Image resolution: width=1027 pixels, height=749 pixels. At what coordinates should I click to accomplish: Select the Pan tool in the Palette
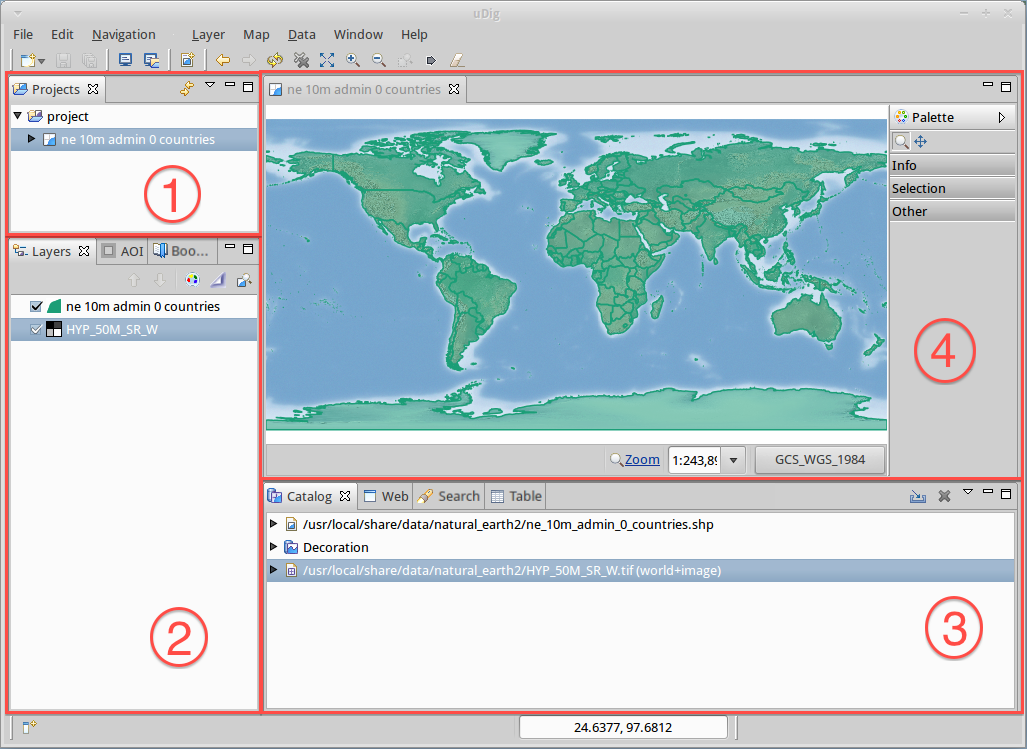(x=921, y=141)
